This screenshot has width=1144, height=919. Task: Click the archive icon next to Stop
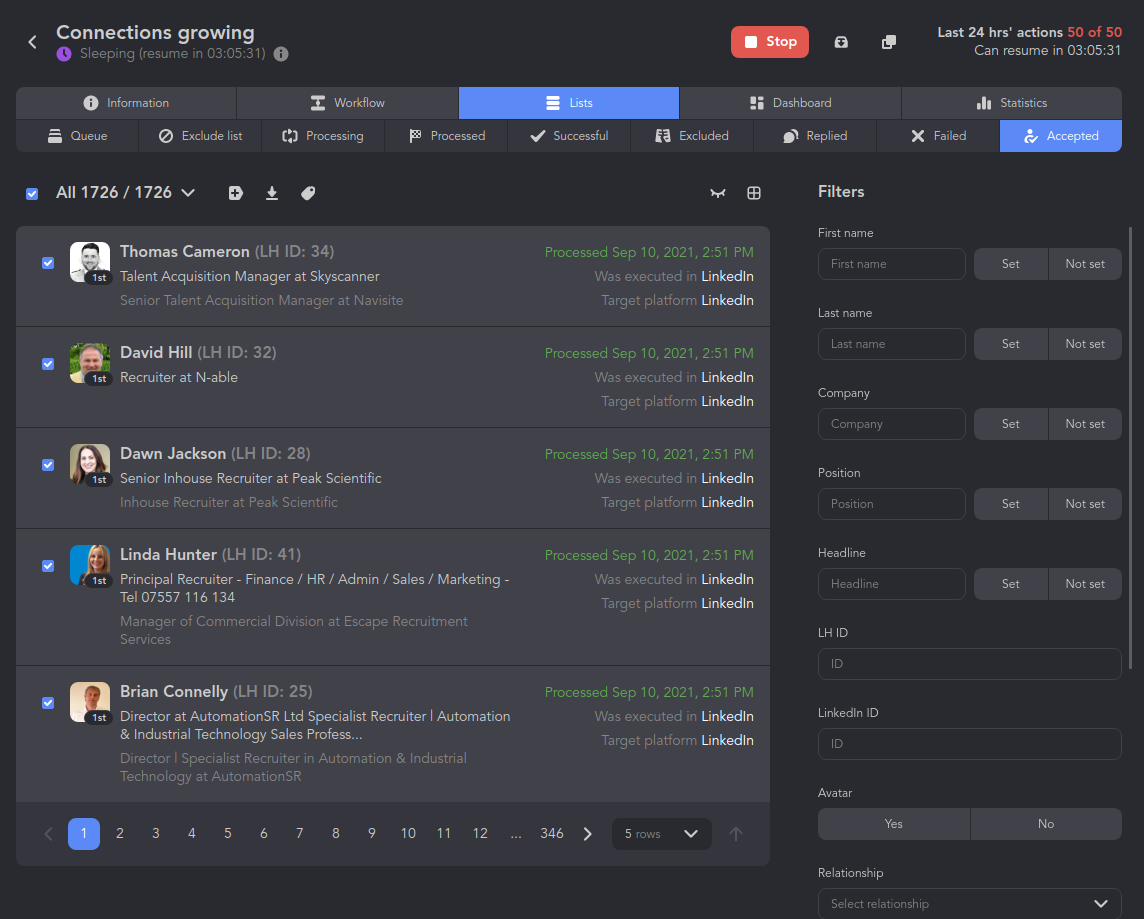(841, 42)
